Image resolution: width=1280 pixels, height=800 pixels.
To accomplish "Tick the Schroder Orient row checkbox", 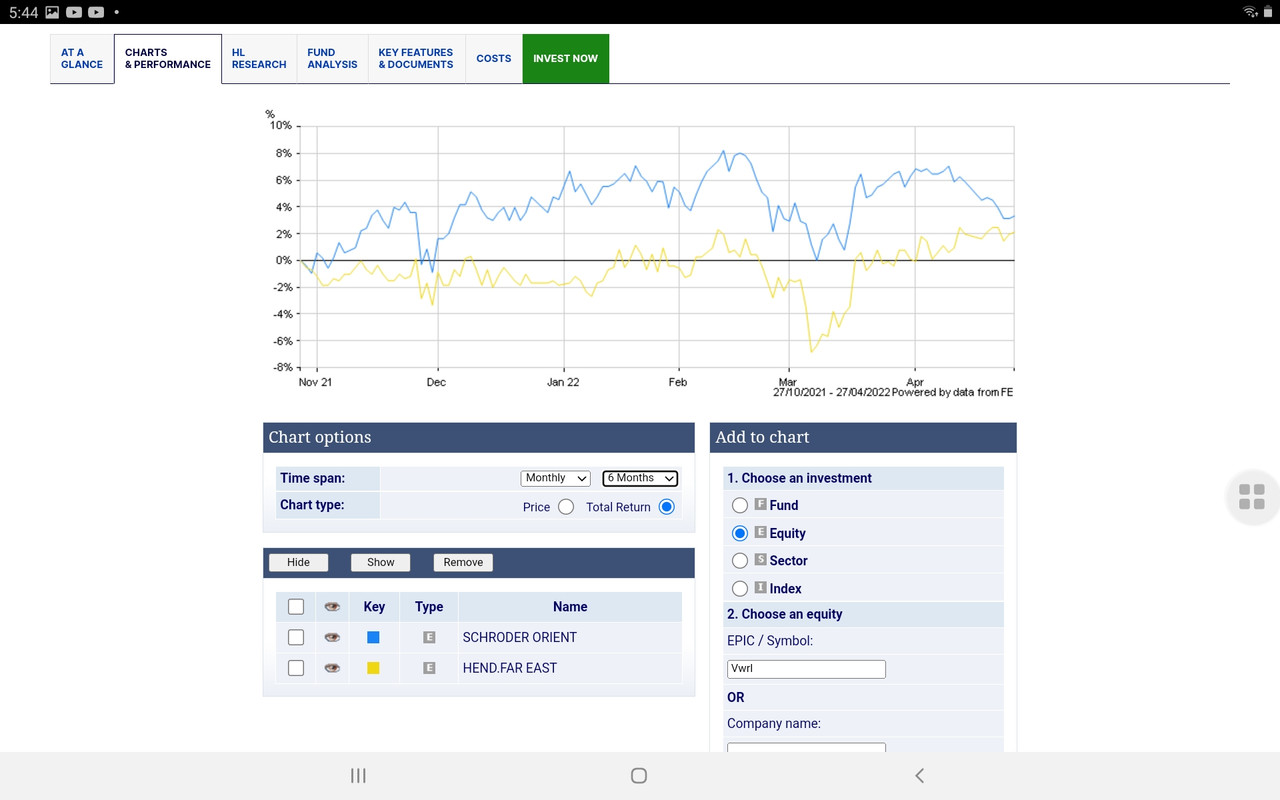I will 296,637.
